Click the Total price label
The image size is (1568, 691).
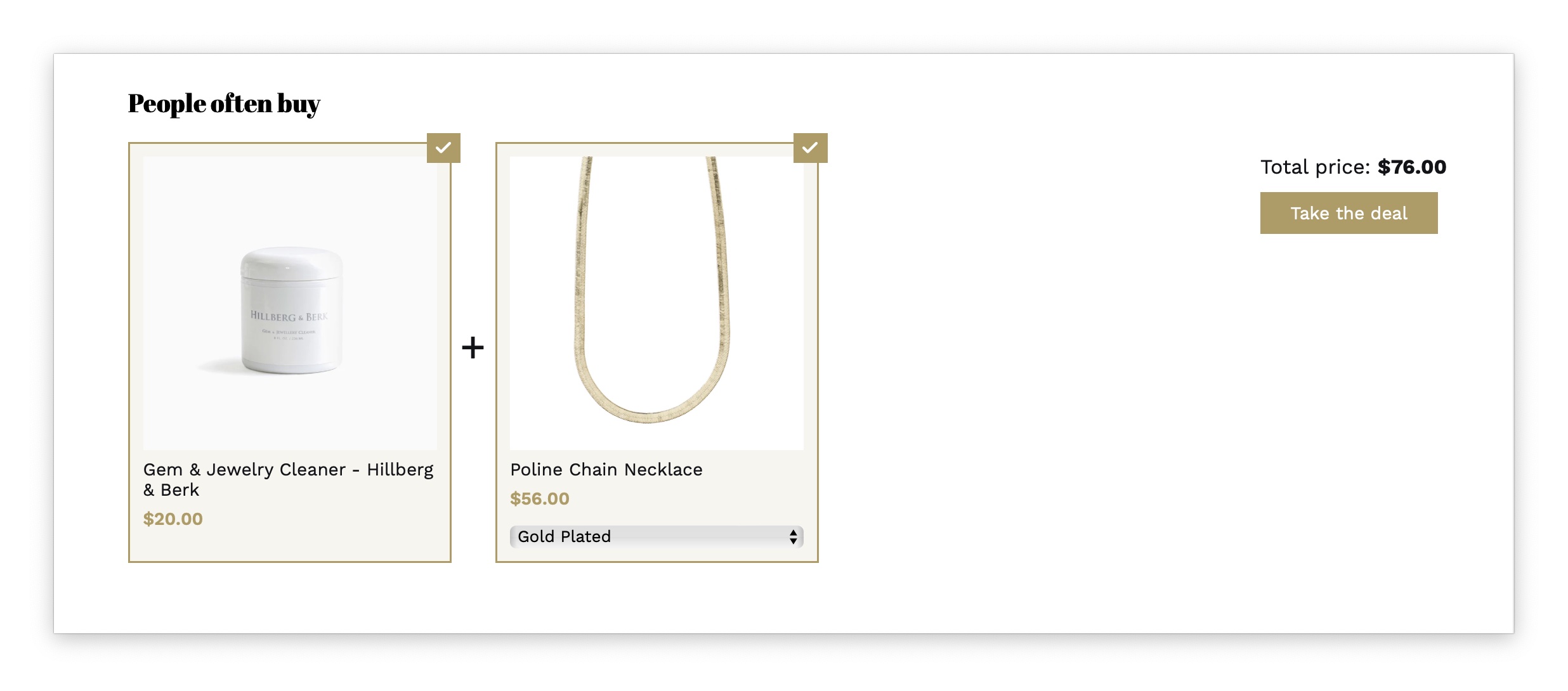pos(1315,167)
